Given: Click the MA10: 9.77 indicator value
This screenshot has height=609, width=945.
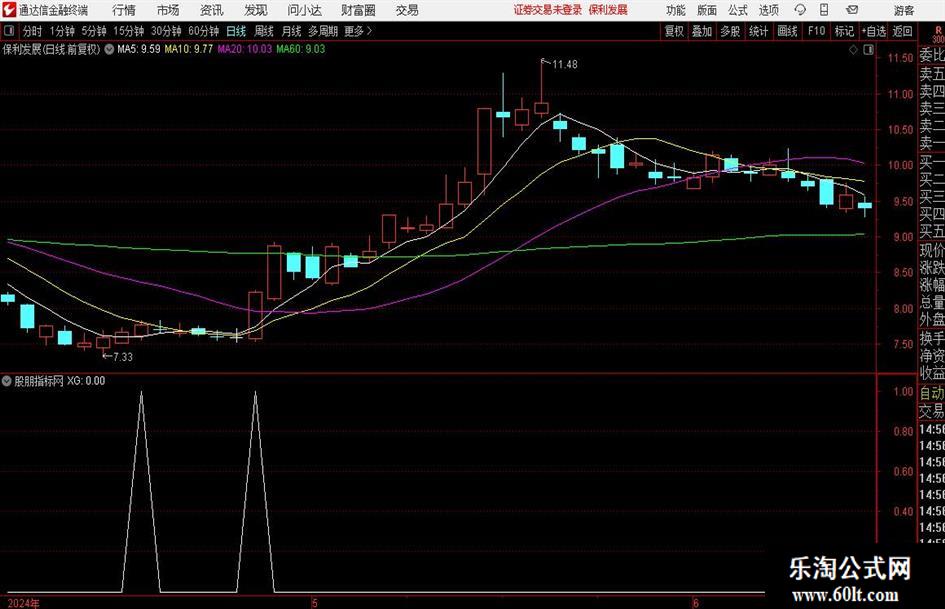Looking at the screenshot, I should pos(189,49).
